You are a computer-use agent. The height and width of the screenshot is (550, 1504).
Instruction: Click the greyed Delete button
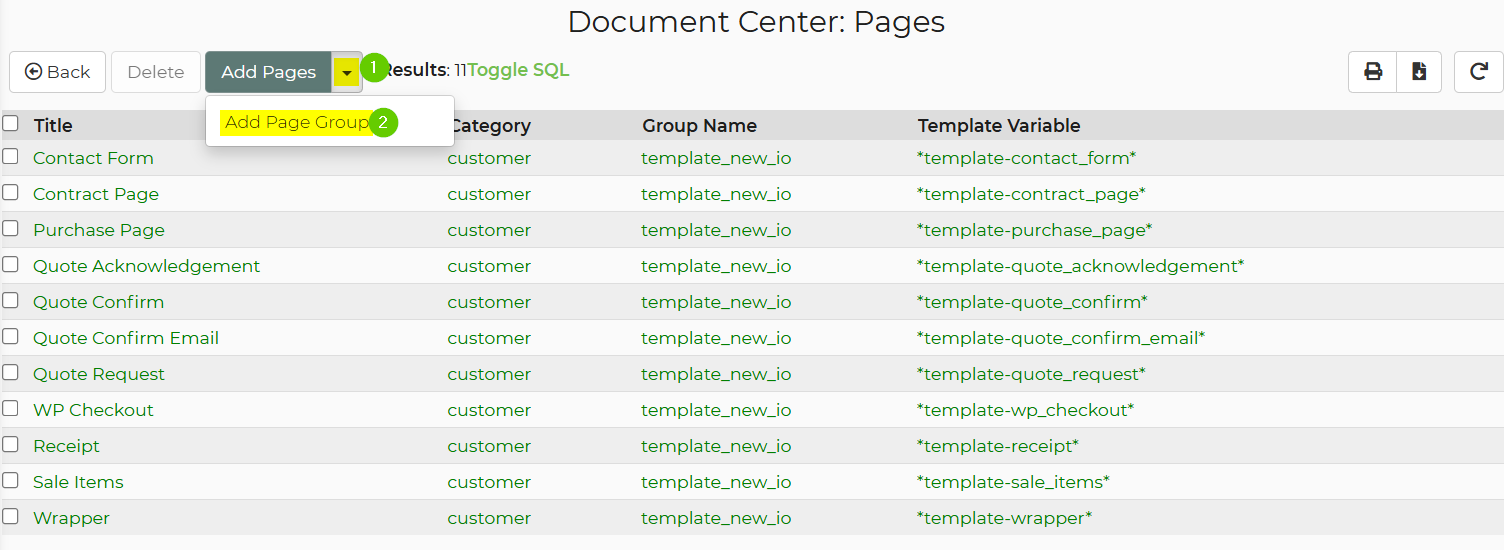[156, 72]
